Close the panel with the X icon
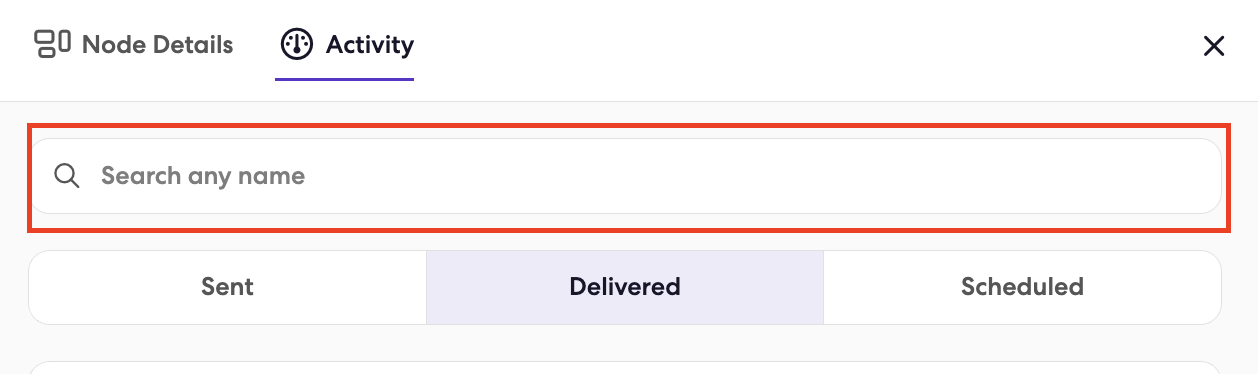Screen dimensions: 1258x374 (1213, 46)
